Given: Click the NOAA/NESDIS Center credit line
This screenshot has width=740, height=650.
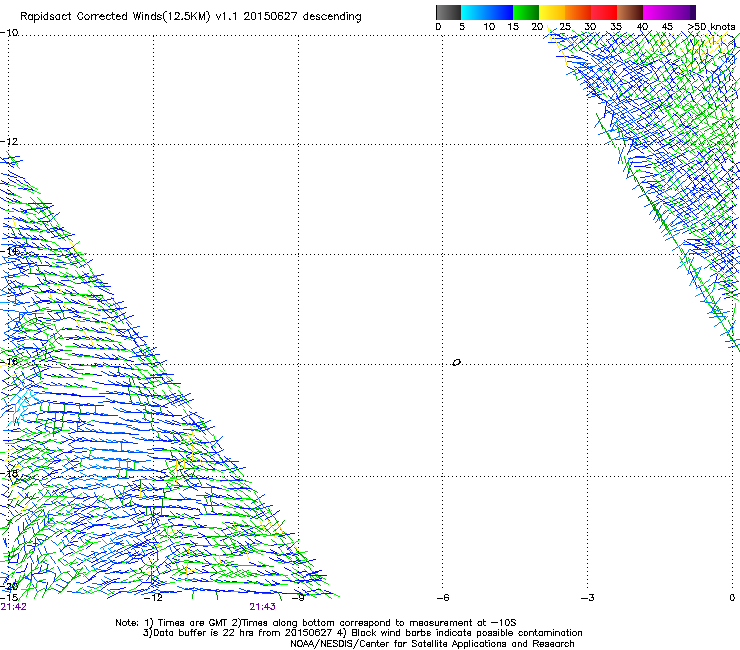Looking at the screenshot, I should coord(432,644).
